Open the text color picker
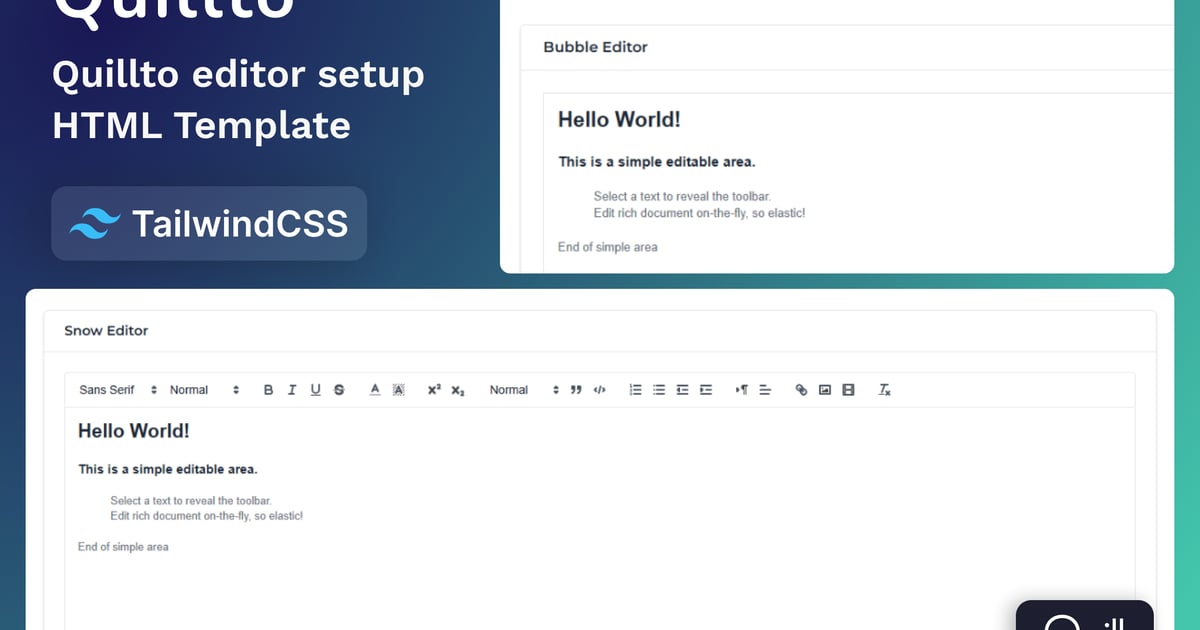This screenshot has width=1200, height=630. [x=375, y=390]
